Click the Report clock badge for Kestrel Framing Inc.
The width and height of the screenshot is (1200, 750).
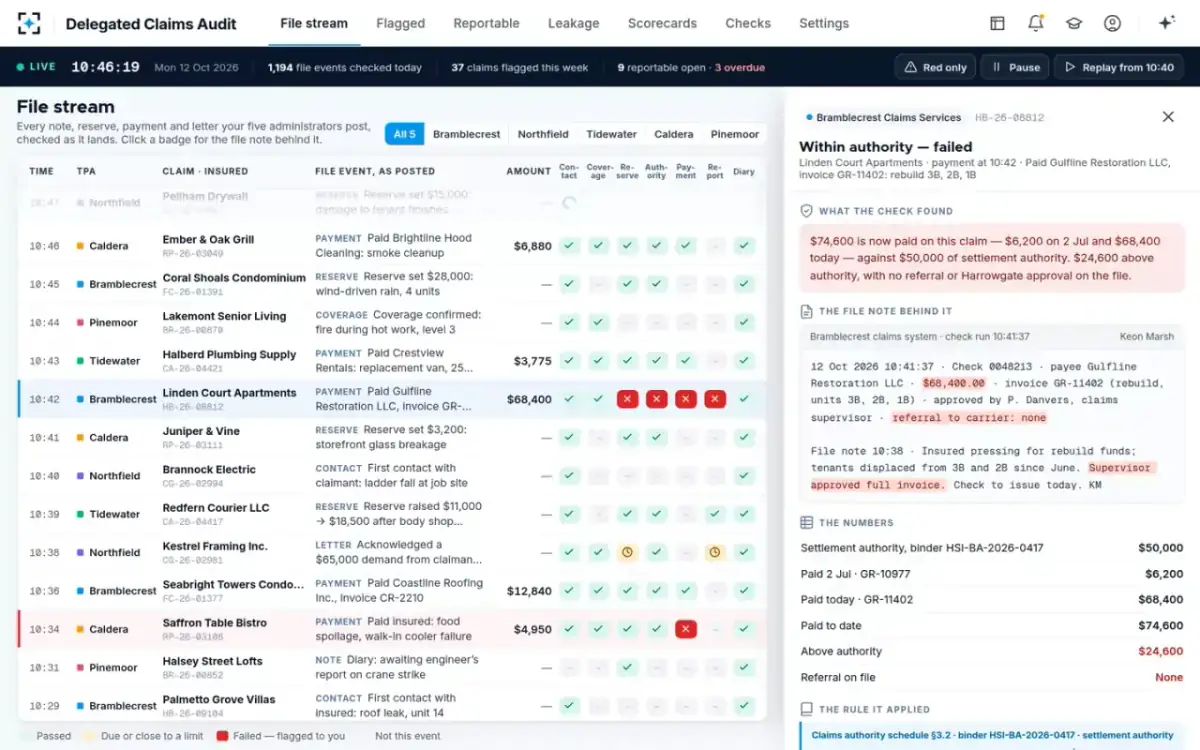click(714, 552)
